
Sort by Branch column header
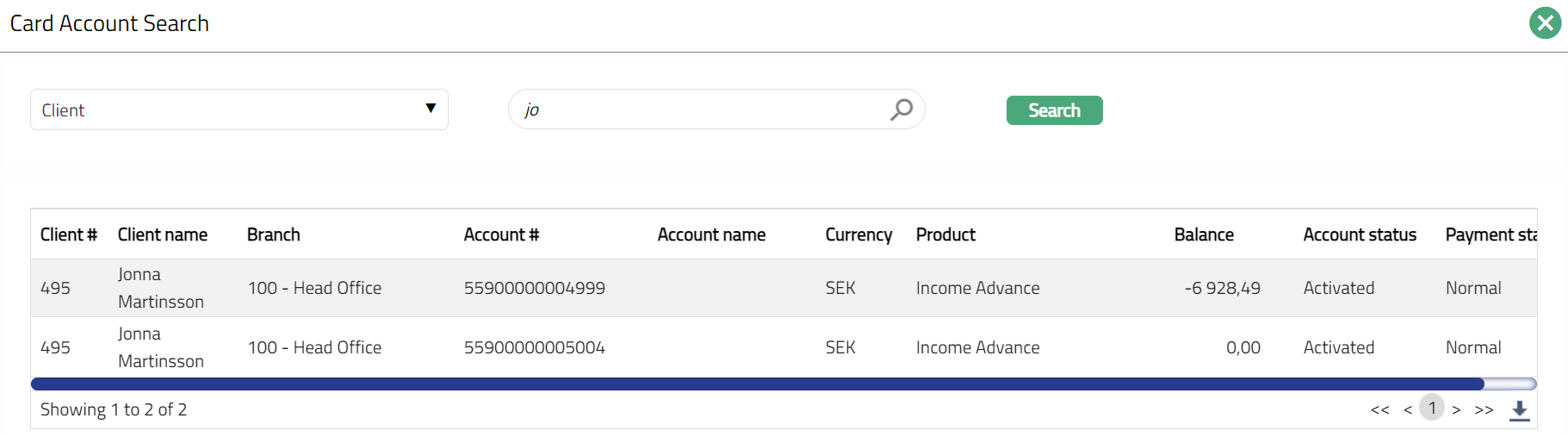tap(273, 234)
